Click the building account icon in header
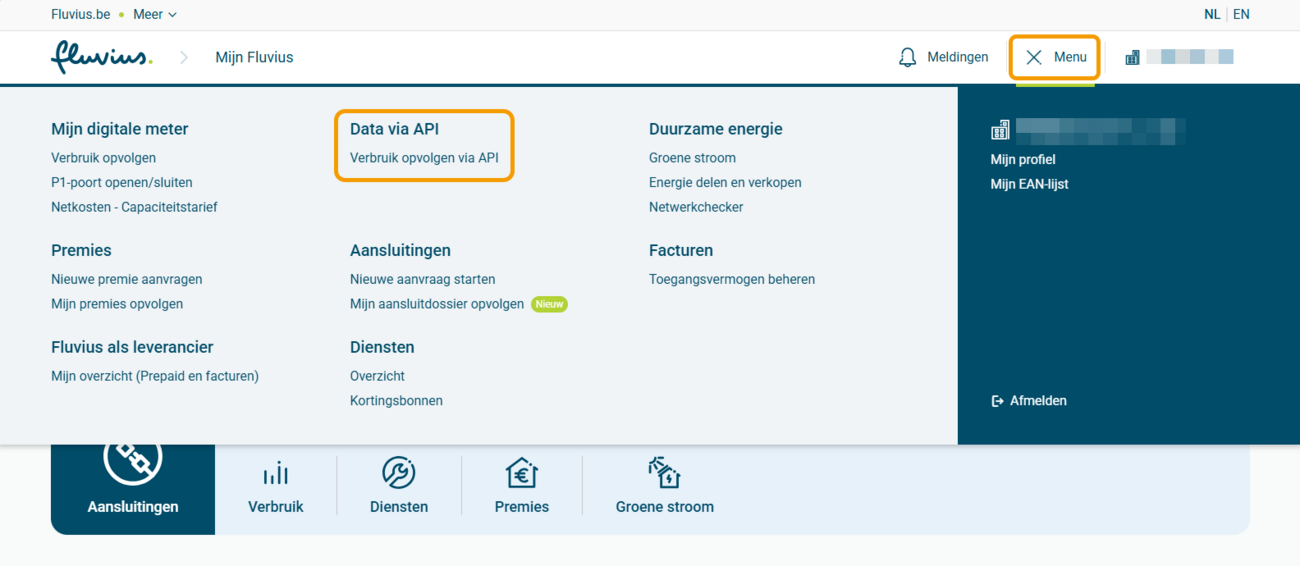Screen dimensions: 1300x566 (1132, 57)
